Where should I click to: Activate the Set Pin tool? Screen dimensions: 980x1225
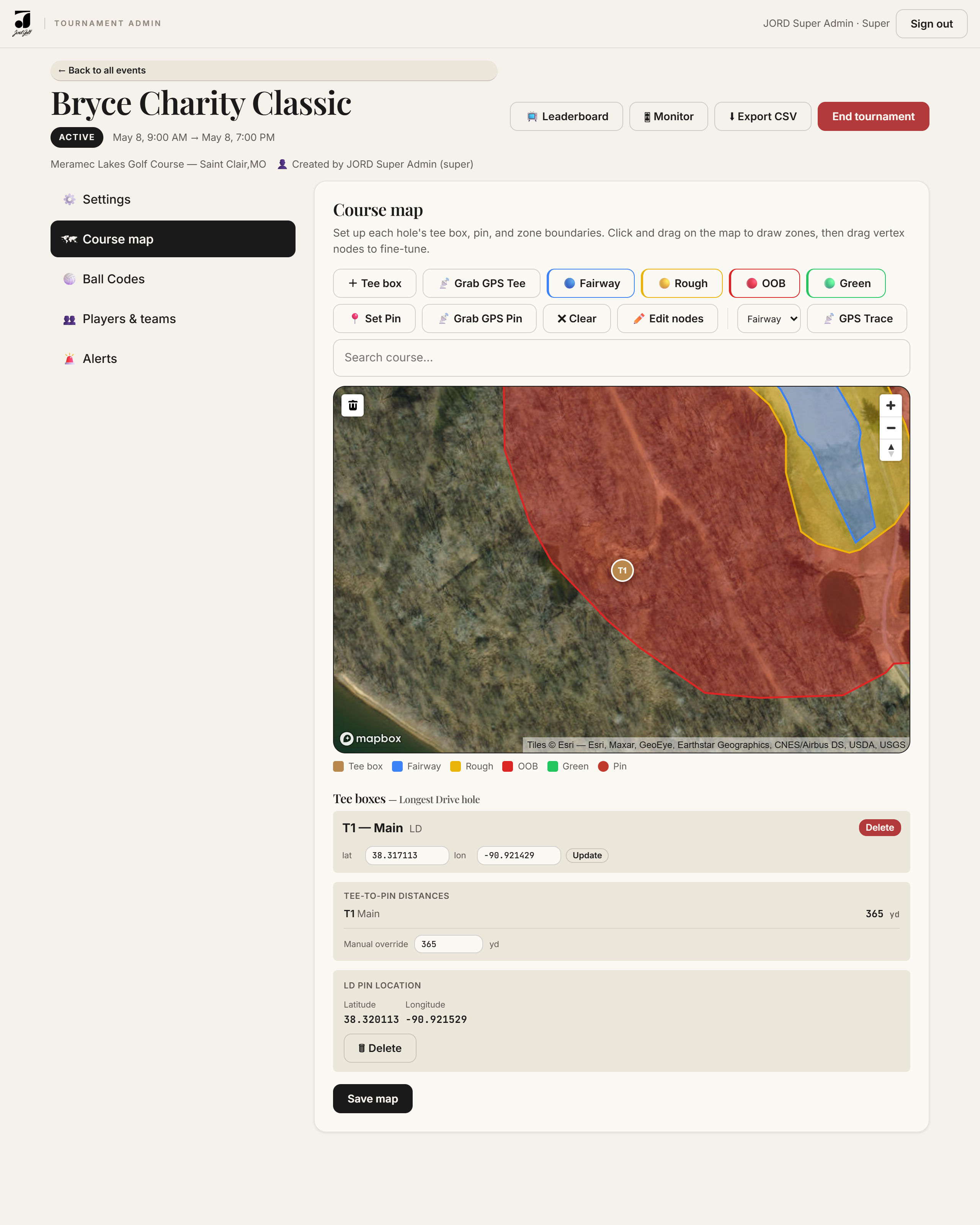(374, 319)
